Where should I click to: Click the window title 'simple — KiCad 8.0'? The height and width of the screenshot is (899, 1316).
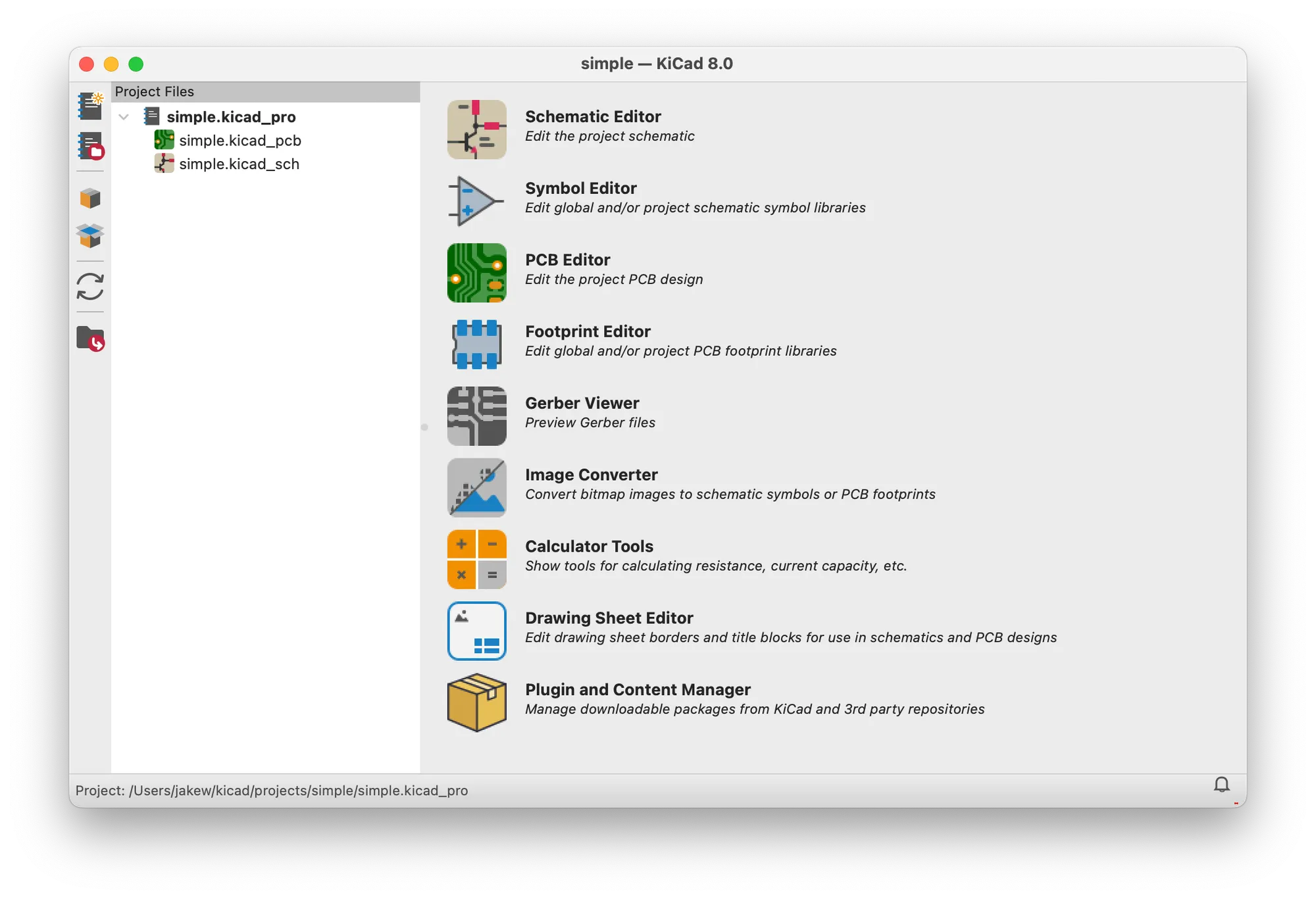click(x=657, y=64)
